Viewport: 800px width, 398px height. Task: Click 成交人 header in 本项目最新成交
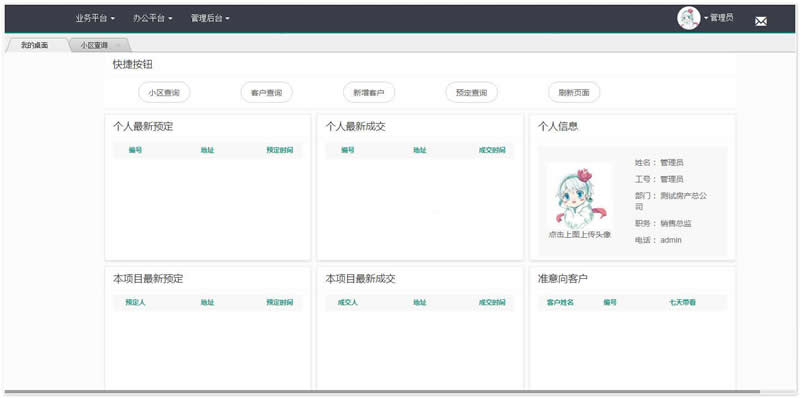pyautogui.click(x=347, y=303)
